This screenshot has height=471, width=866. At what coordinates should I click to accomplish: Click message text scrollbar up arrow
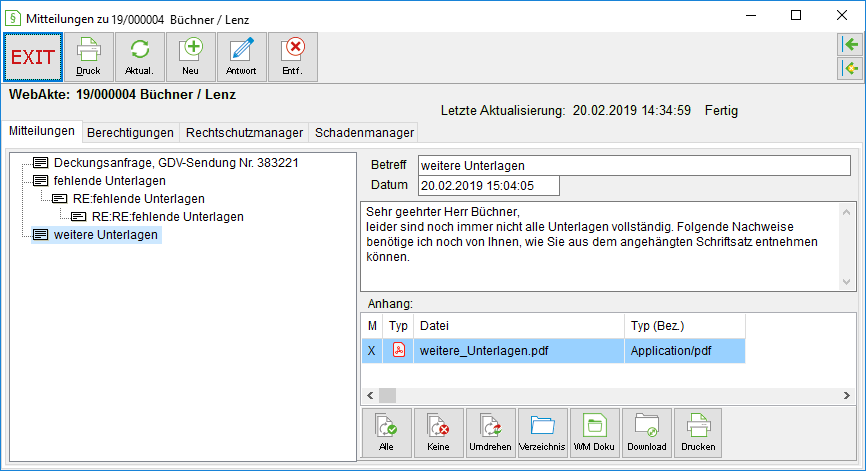(846, 212)
